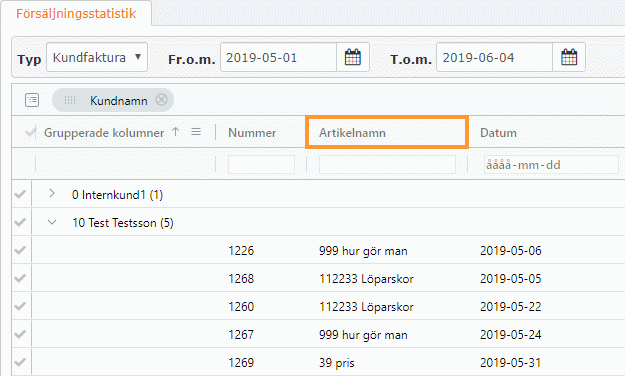The width and height of the screenshot is (625, 376).
Task: Toggle checkmark for row 1260
Action: [20, 306]
